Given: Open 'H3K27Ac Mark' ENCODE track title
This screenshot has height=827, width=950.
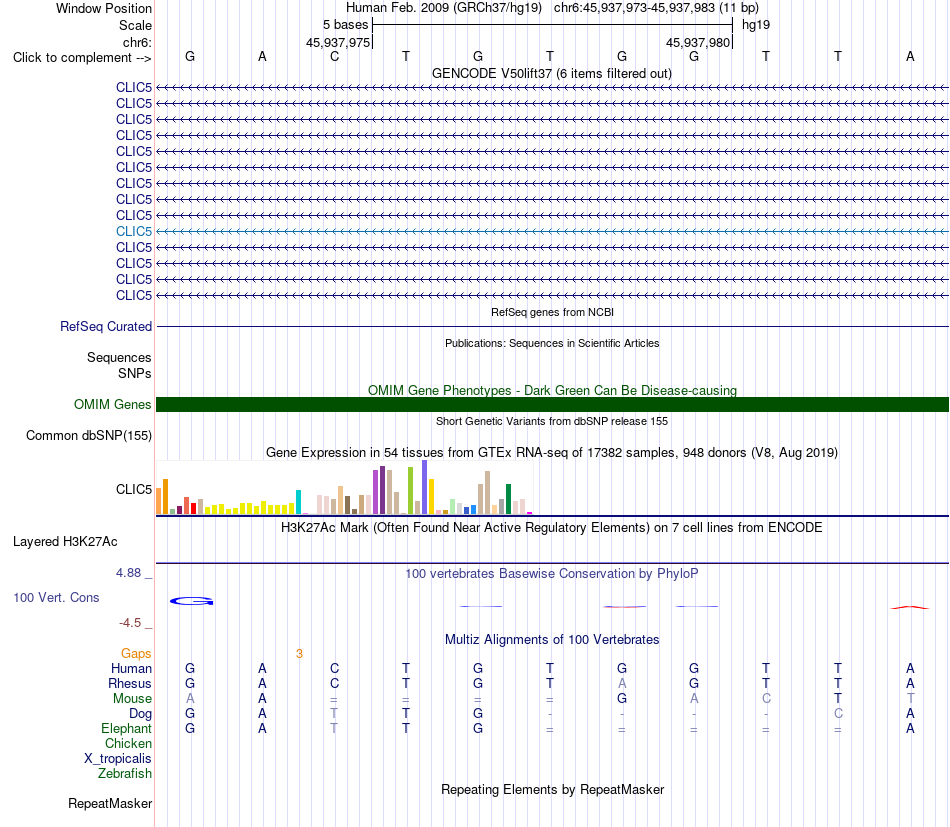Looking at the screenshot, I should point(552,528).
